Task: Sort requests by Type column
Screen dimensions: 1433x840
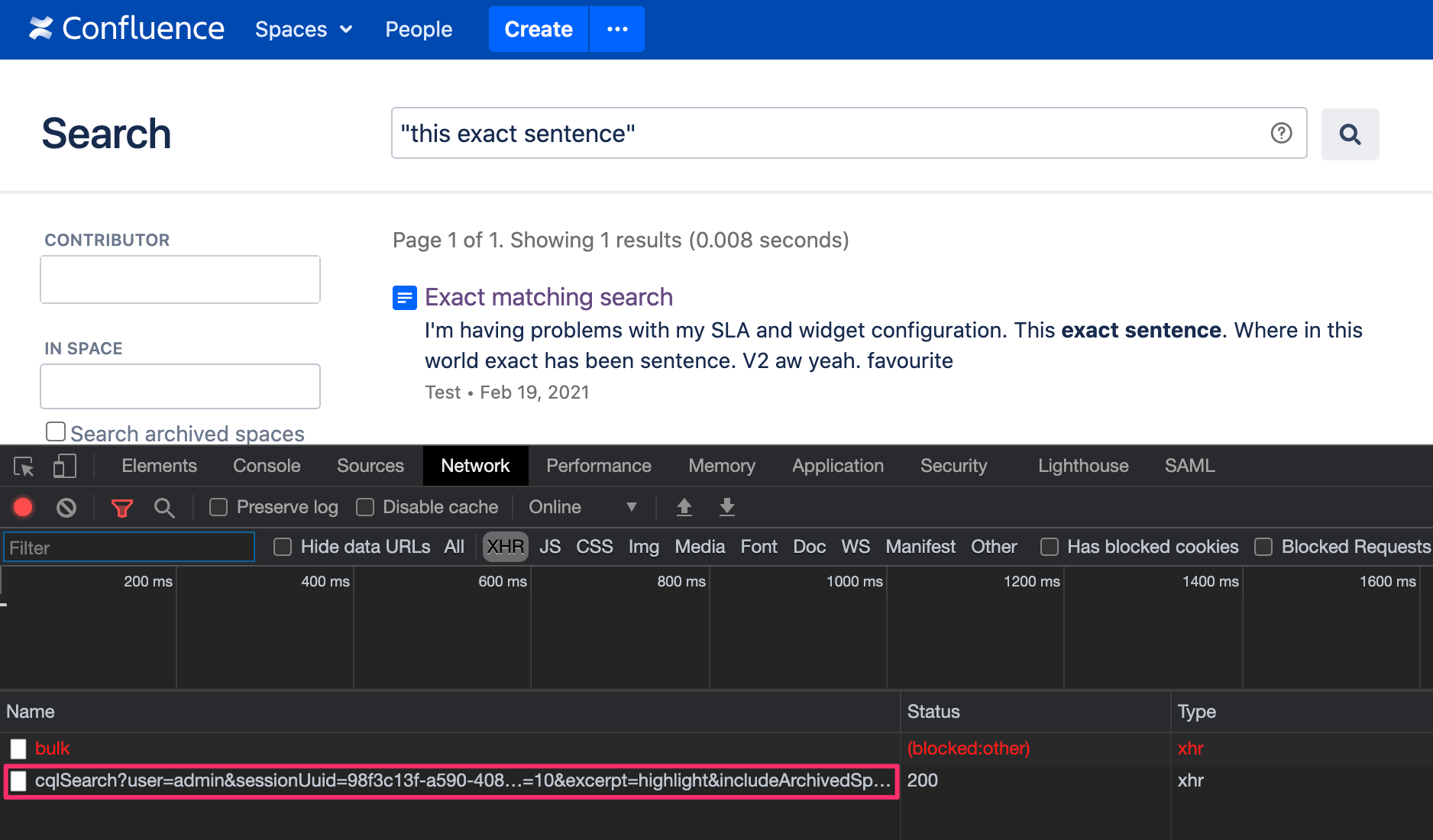Action: [1302, 712]
